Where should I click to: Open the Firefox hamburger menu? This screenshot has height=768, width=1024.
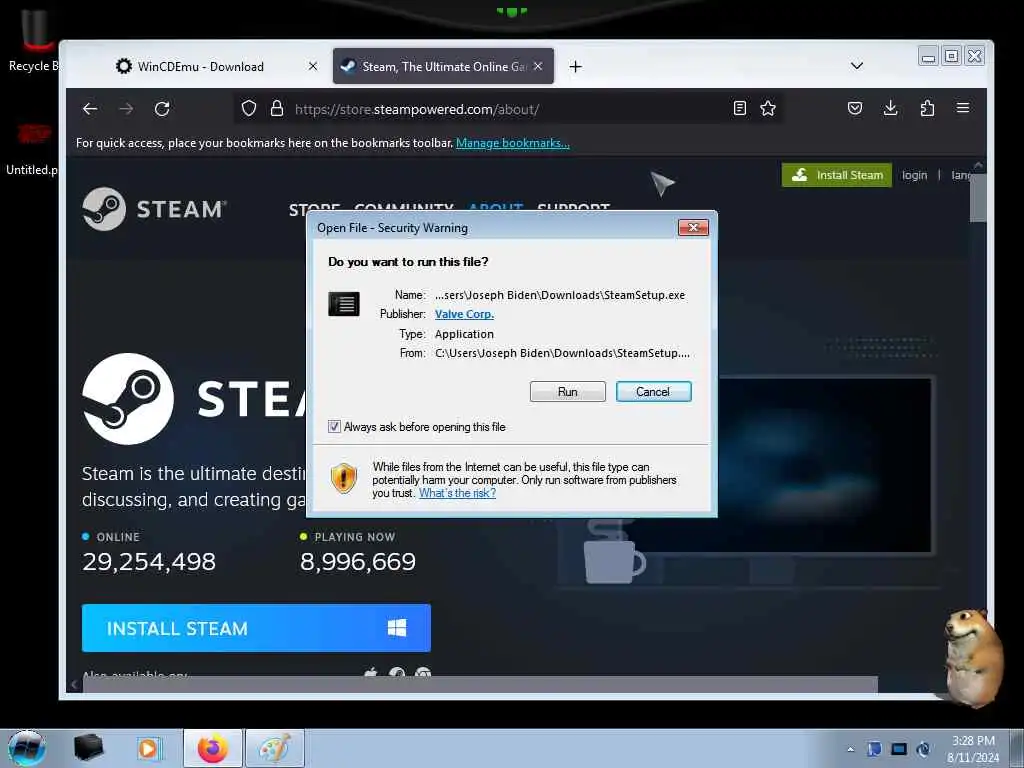pos(963,108)
